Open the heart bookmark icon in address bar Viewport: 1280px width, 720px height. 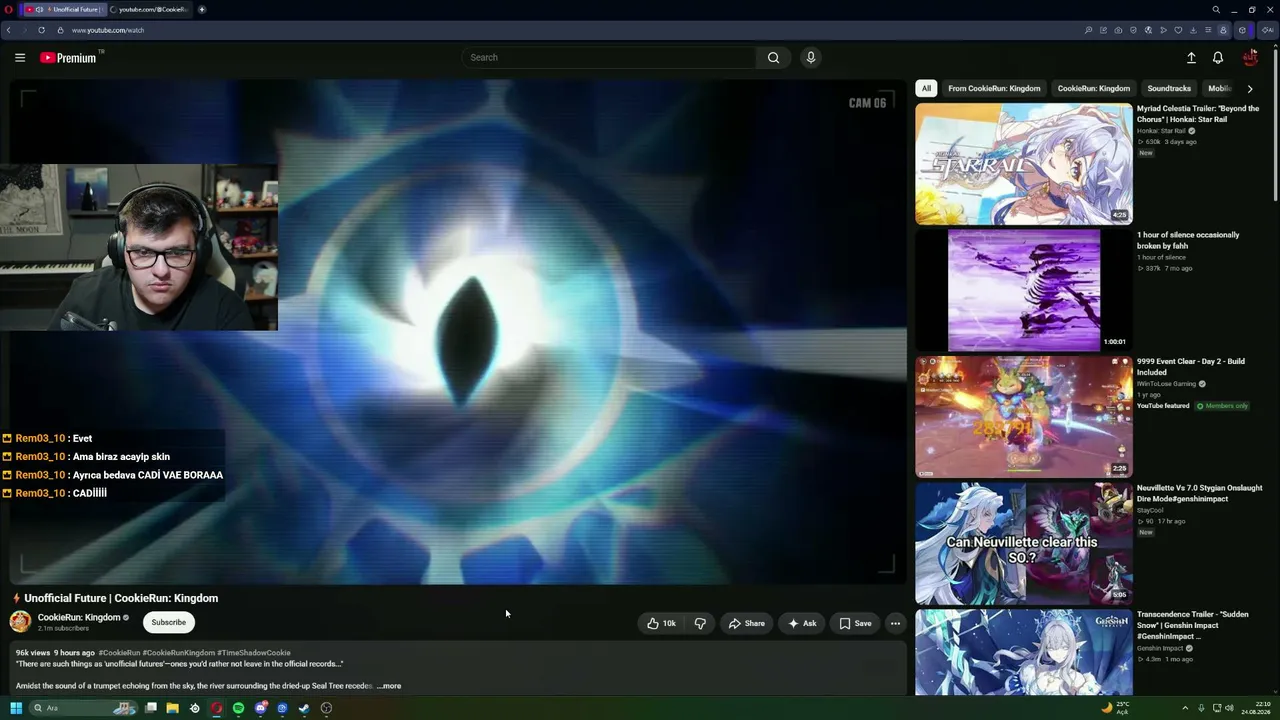(x=1178, y=30)
